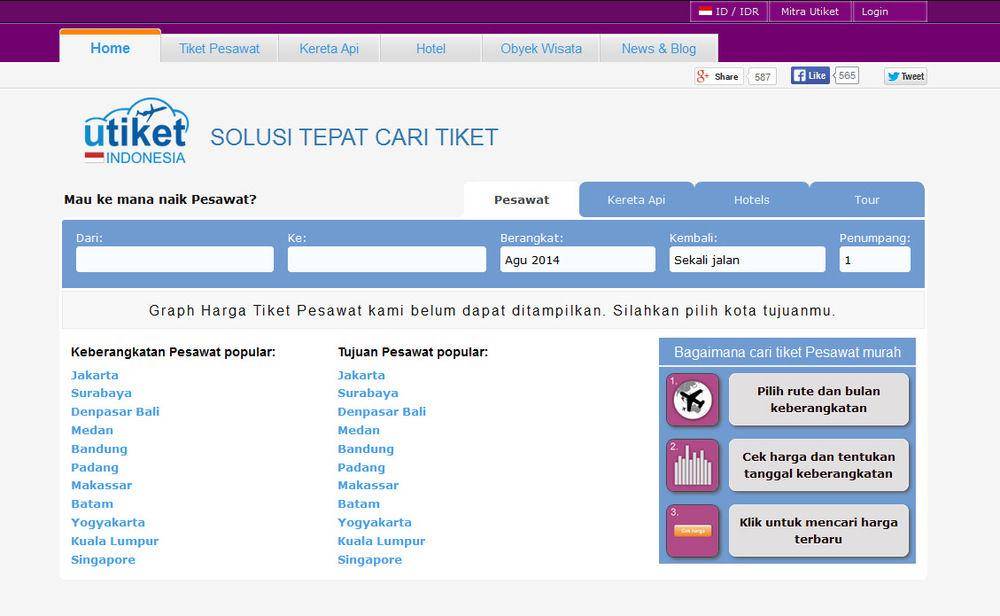Choose Jakarta under Tujuan Pesawat popular
This screenshot has width=1000, height=616.
361,375
